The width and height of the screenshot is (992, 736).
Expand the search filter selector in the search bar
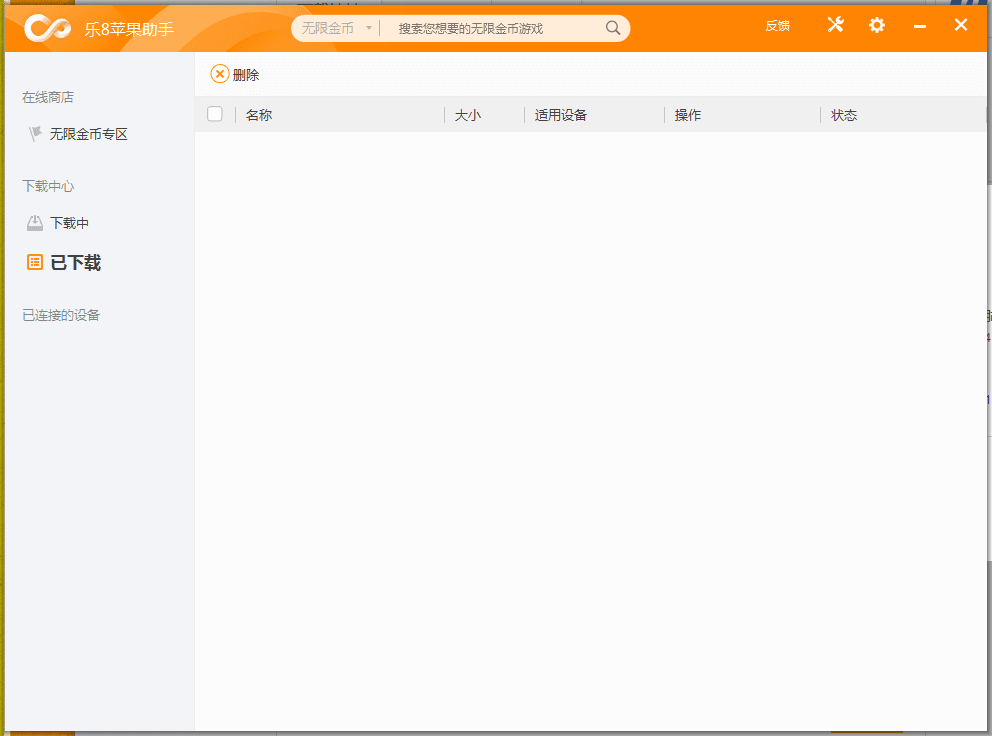click(366, 28)
